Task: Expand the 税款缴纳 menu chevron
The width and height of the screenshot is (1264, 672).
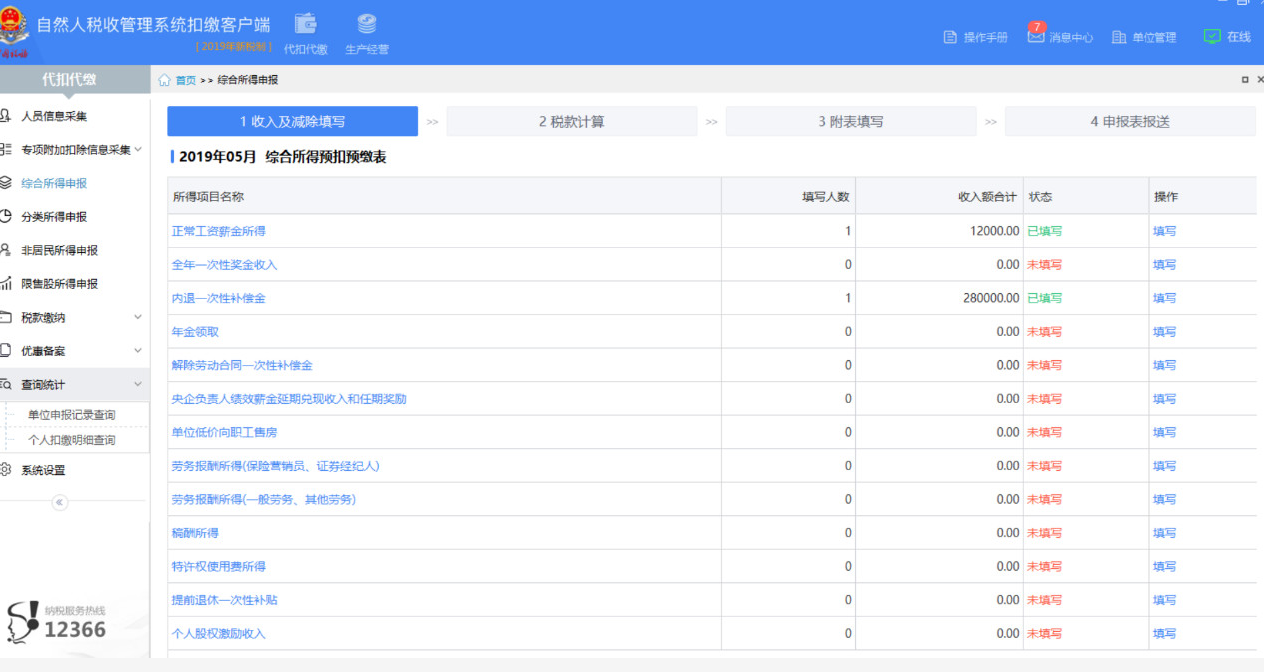Action: pos(138,317)
